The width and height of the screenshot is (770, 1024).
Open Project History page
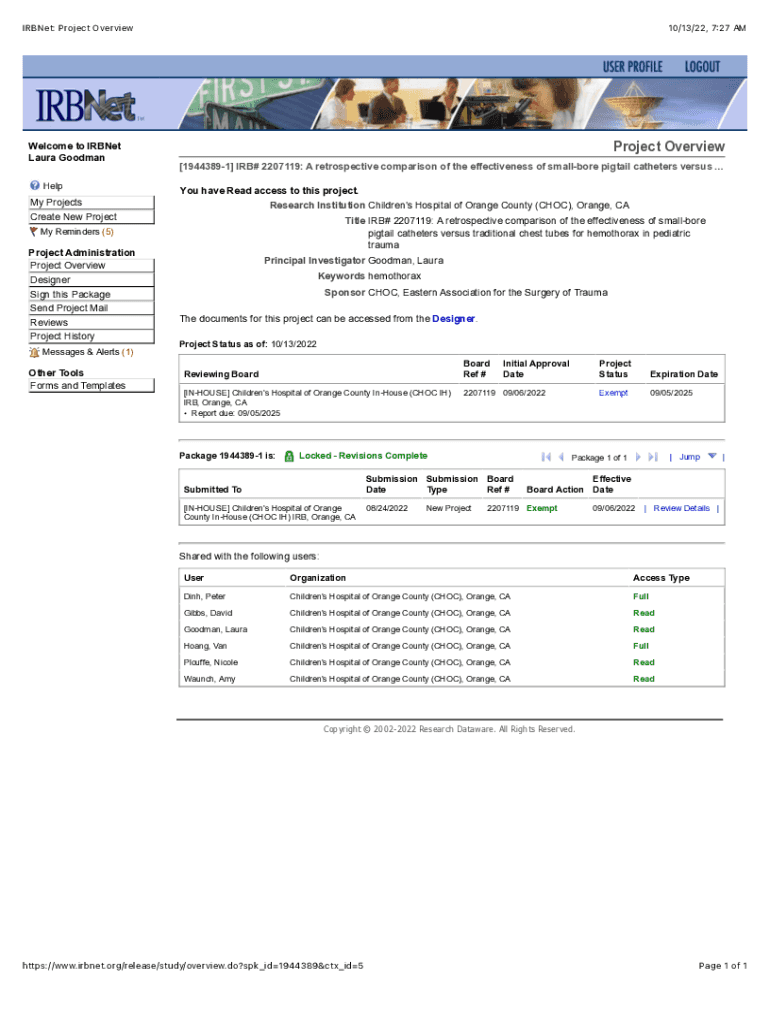[62, 337]
